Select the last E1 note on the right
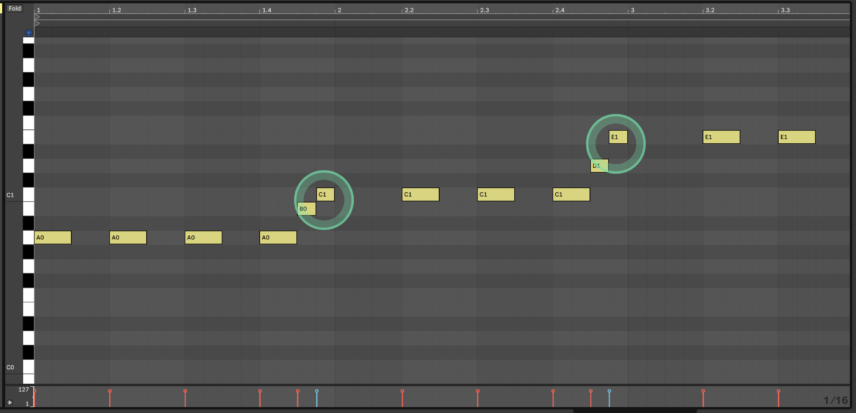Viewport: 856px width, 413px height. coord(796,137)
